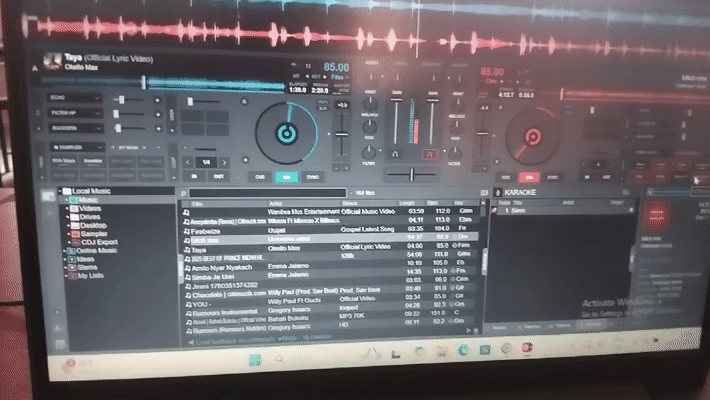The width and height of the screenshot is (710, 400).
Task: Click the red right deck jog wheel
Action: coord(532,136)
